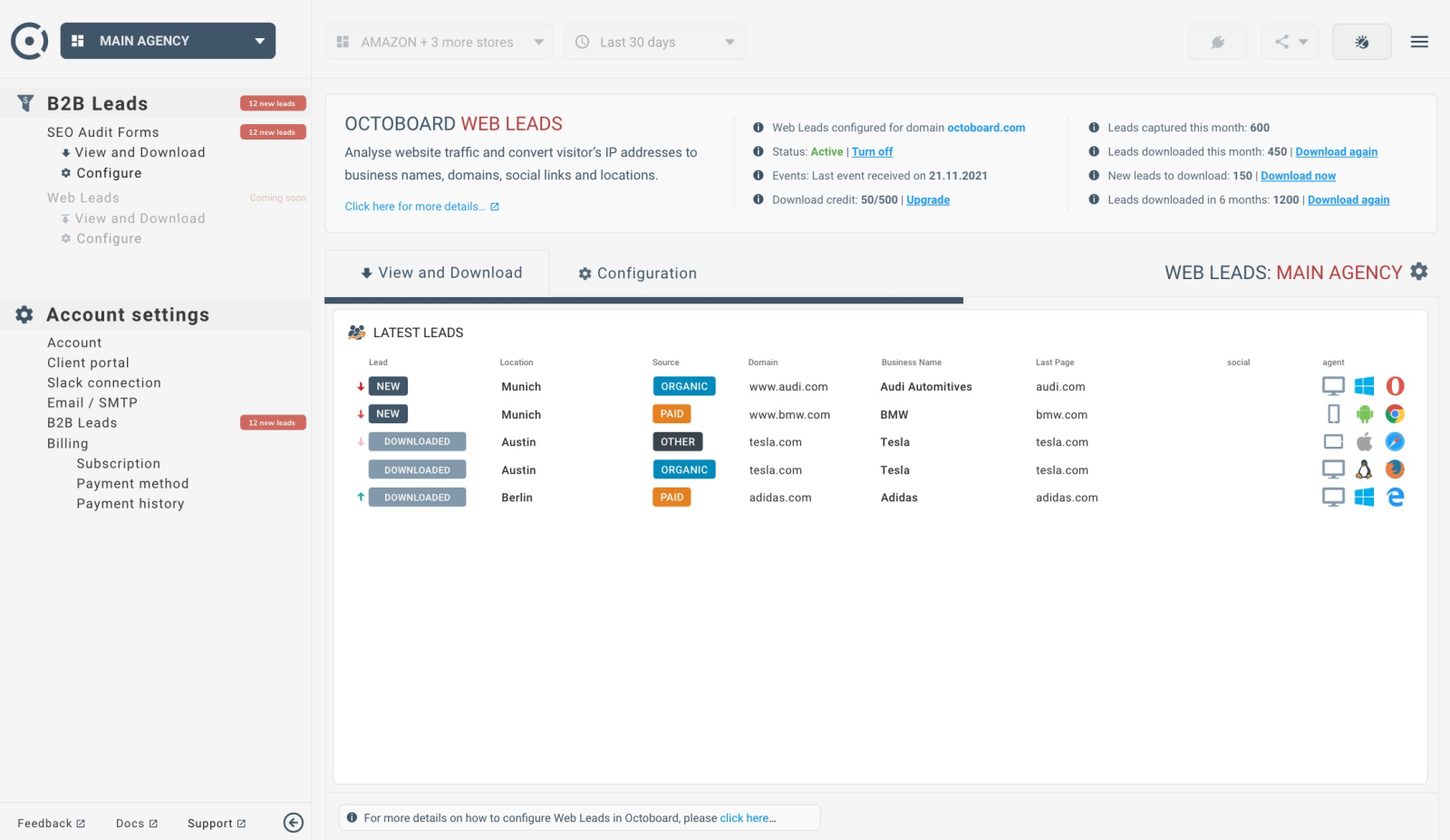Click the Latest Leads people icon
This screenshot has width=1450, height=840.
tap(357, 333)
